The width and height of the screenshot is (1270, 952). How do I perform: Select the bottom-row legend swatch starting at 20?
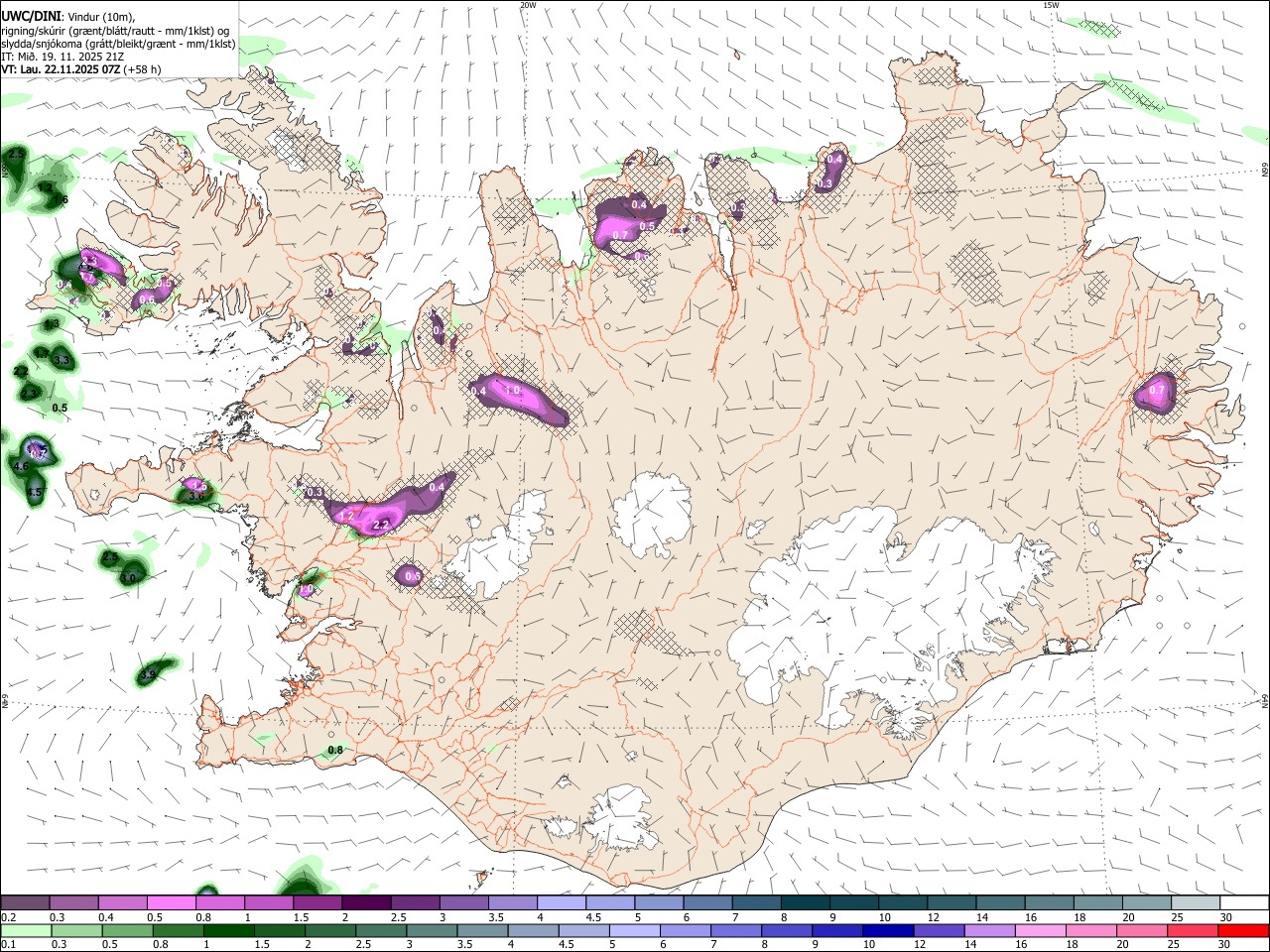(x=1141, y=930)
